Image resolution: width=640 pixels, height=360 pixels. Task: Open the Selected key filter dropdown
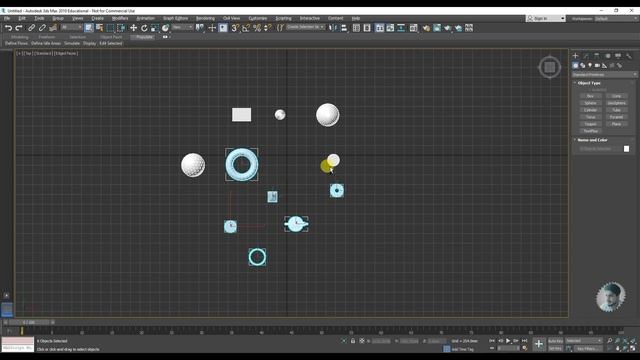584,341
